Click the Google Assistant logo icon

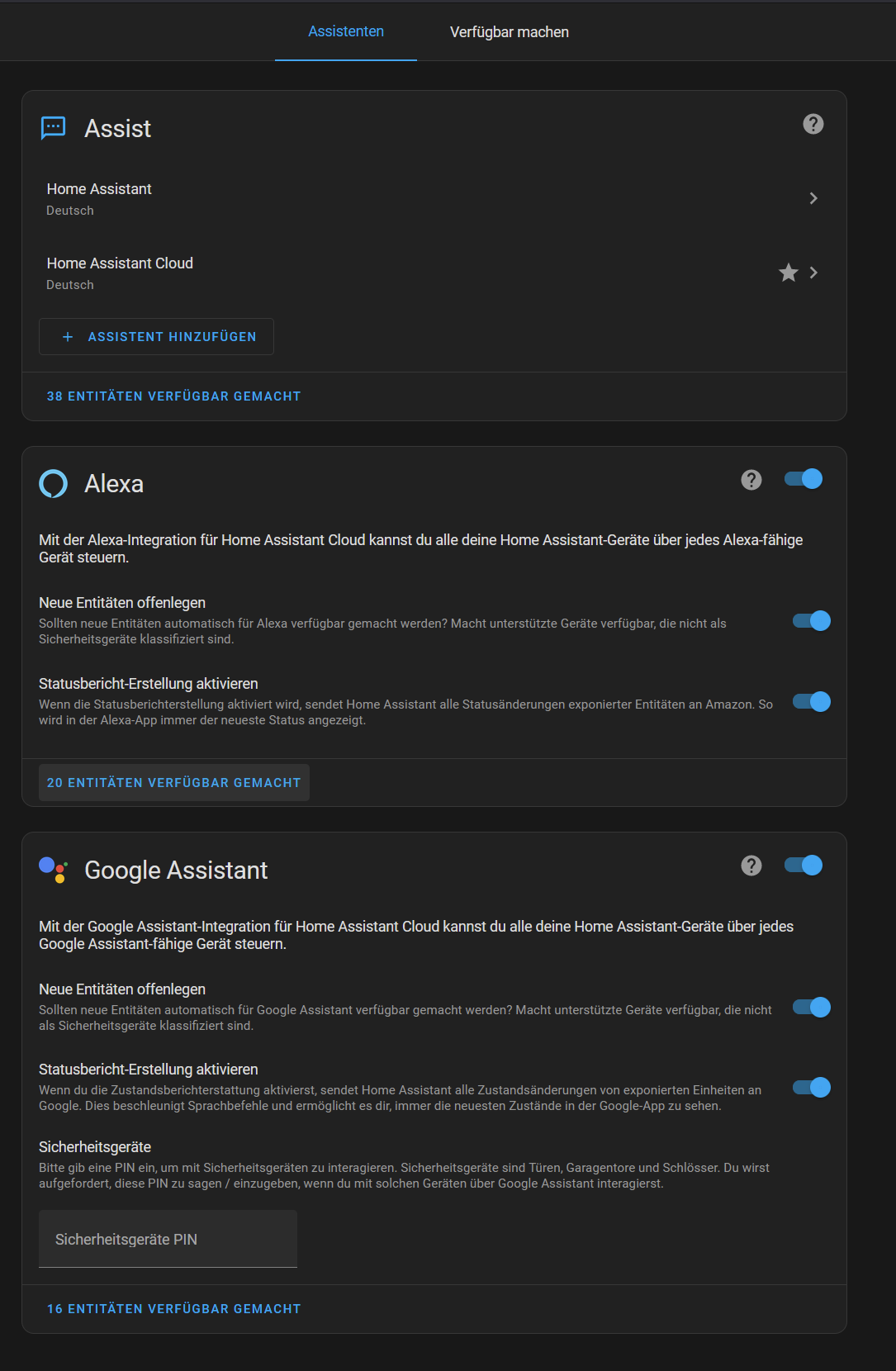pos(54,870)
